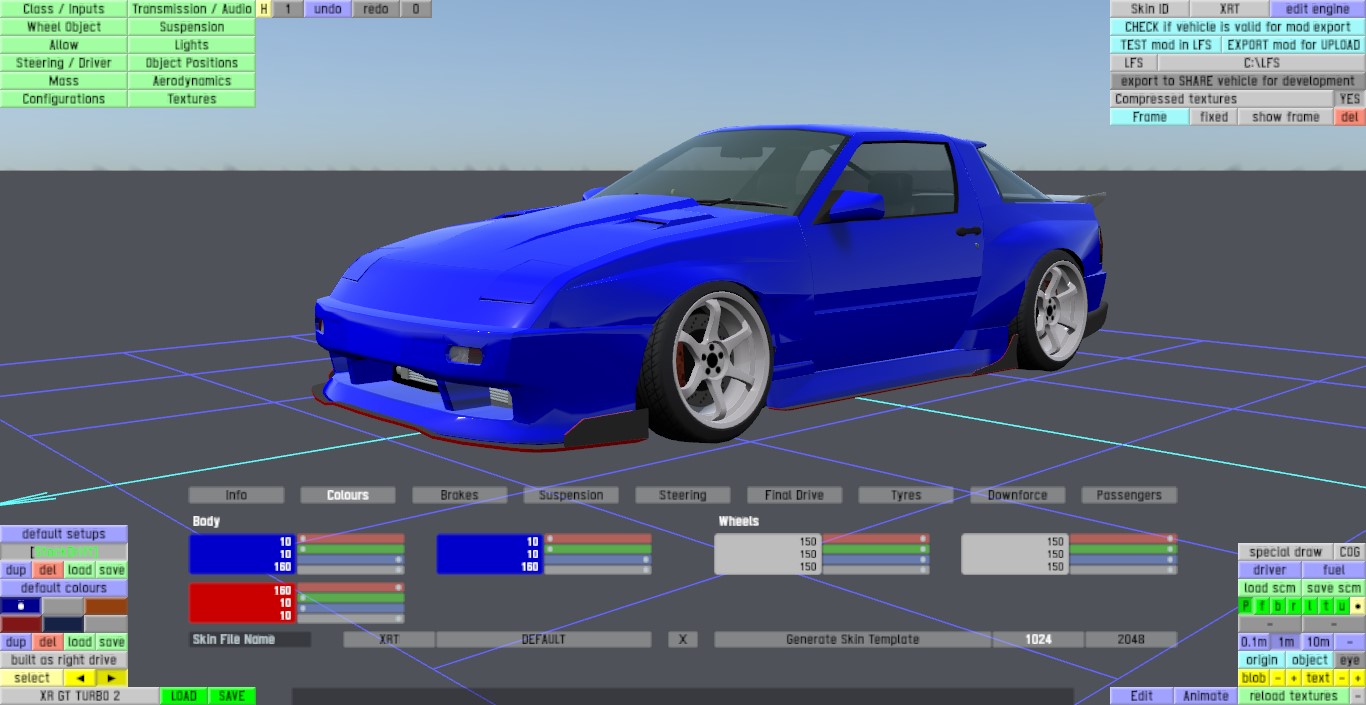Viewport: 1366px width, 705px height.
Task: Toggle the 't' draw flag
Action: click(1326, 606)
